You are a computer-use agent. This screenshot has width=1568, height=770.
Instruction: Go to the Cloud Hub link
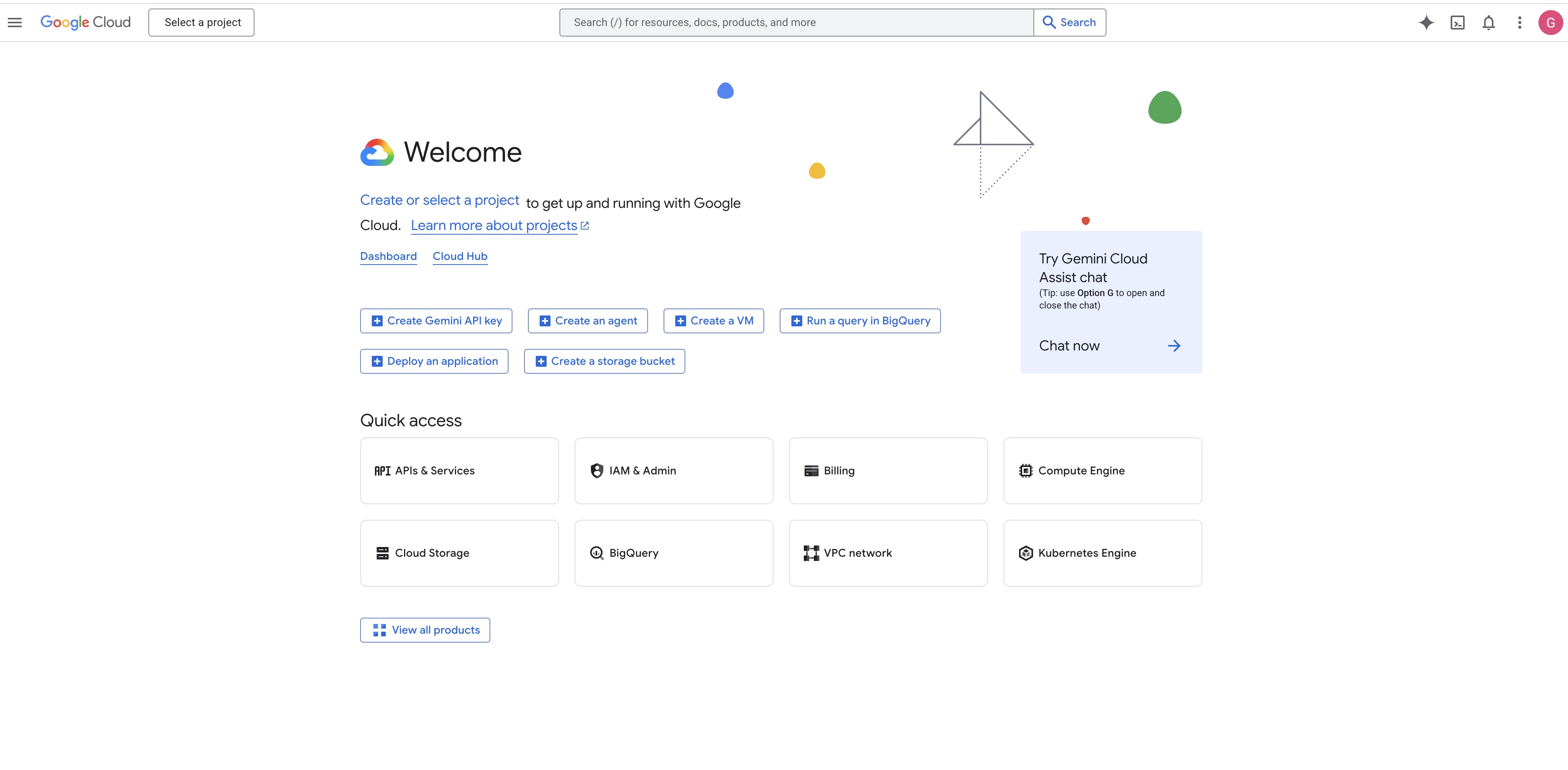click(x=460, y=256)
